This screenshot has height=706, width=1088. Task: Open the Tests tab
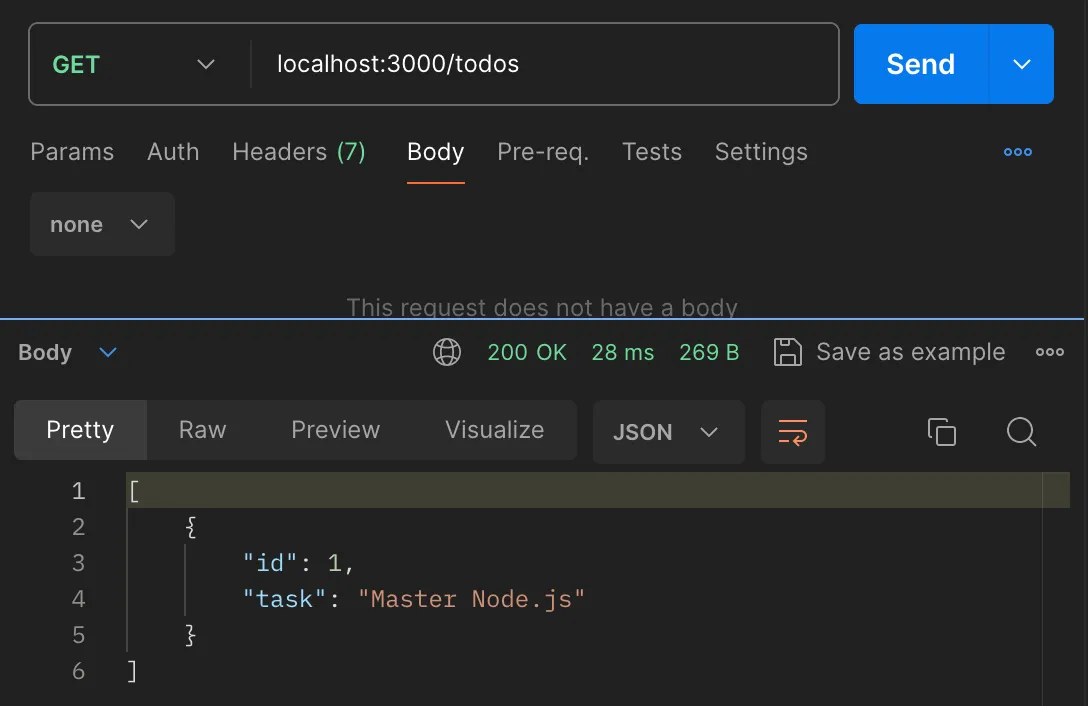click(x=651, y=152)
